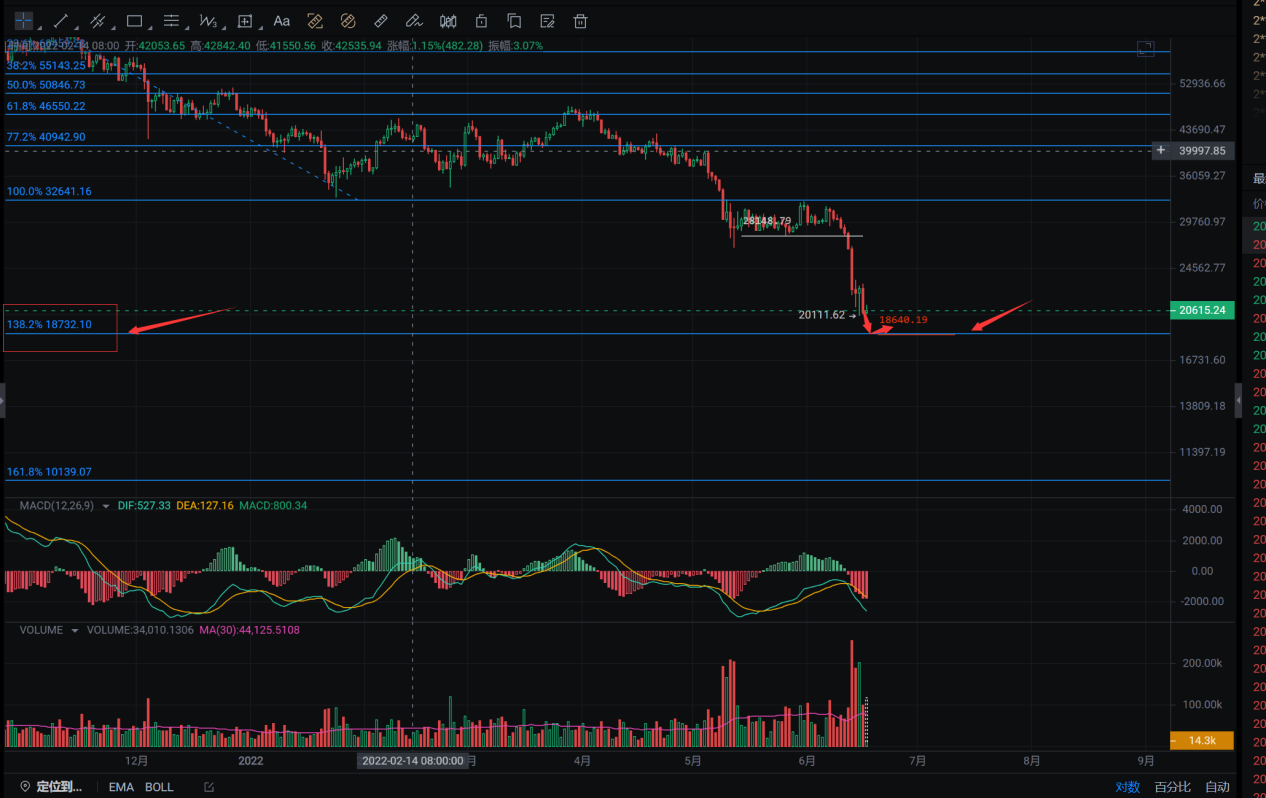Viewport: 1266px width, 798px height.
Task: Click the MA(30):44,125.5108 value
Action: 248,630
